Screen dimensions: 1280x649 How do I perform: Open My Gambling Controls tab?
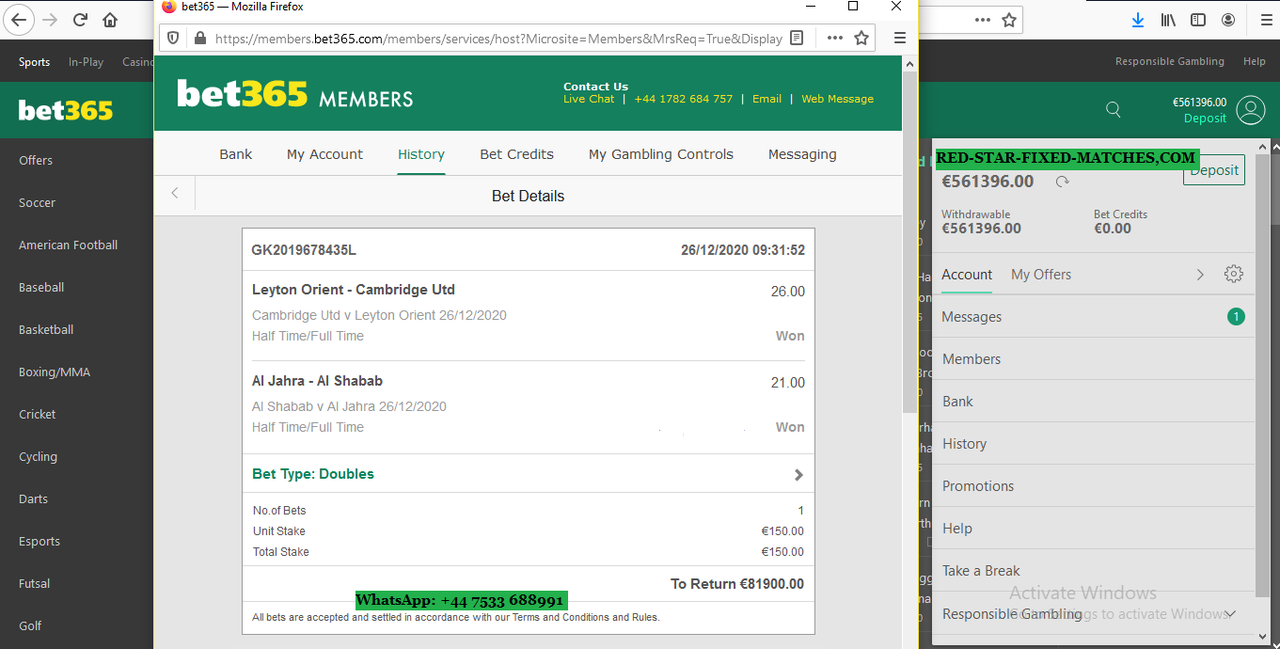[x=661, y=154]
